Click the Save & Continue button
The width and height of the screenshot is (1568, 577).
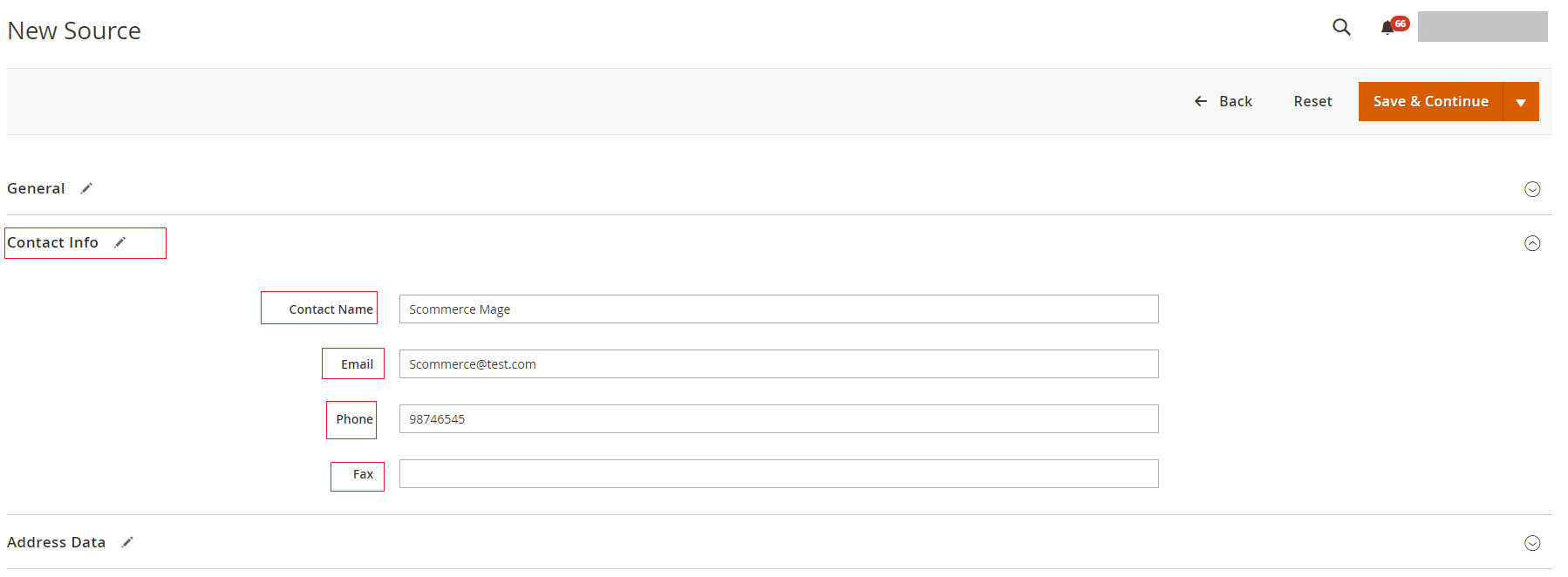(1430, 102)
